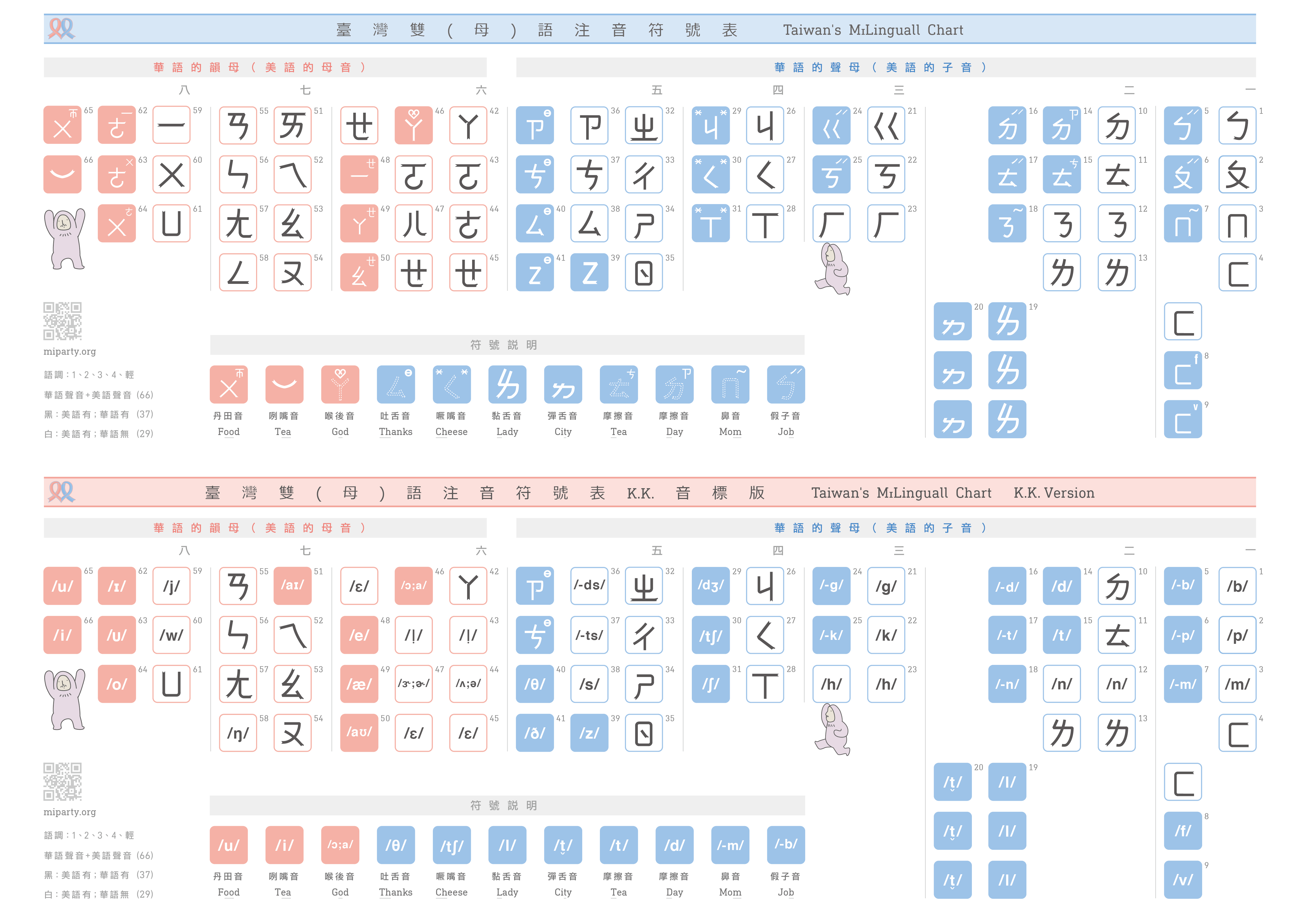Viewport: 1307px width, 924px height.
Task: Click the blue /-d/ tile numbered 16
Action: (1007, 586)
